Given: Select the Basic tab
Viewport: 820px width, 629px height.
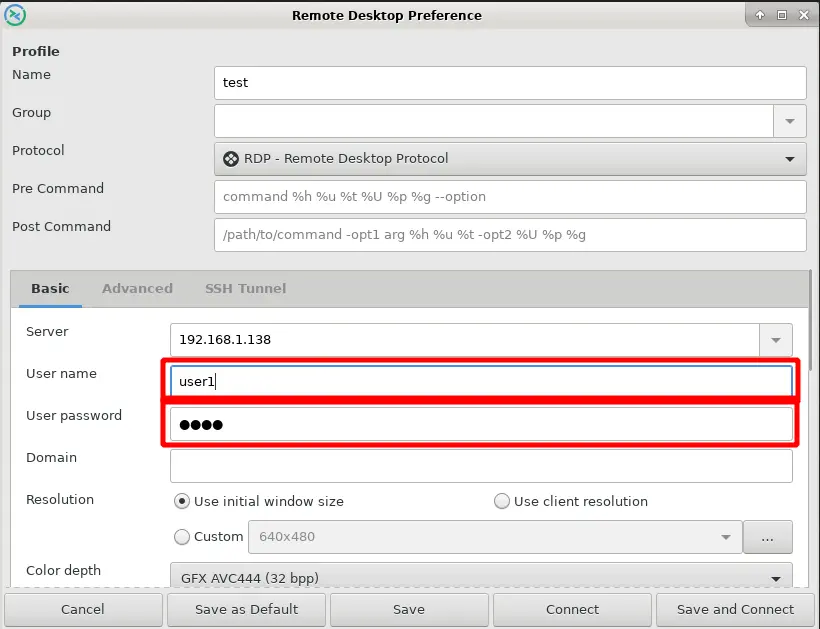Looking at the screenshot, I should tap(50, 288).
